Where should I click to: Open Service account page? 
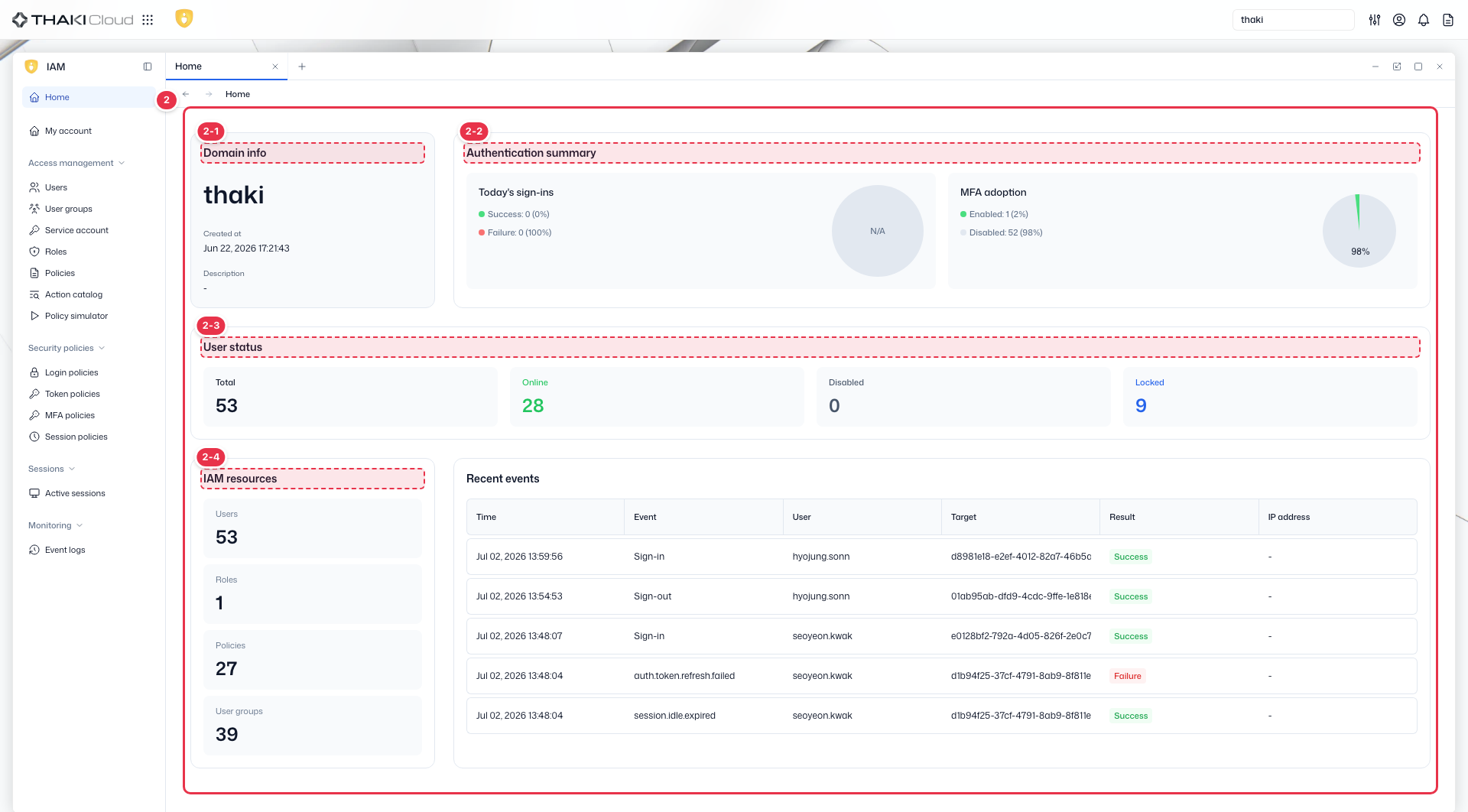89,230
